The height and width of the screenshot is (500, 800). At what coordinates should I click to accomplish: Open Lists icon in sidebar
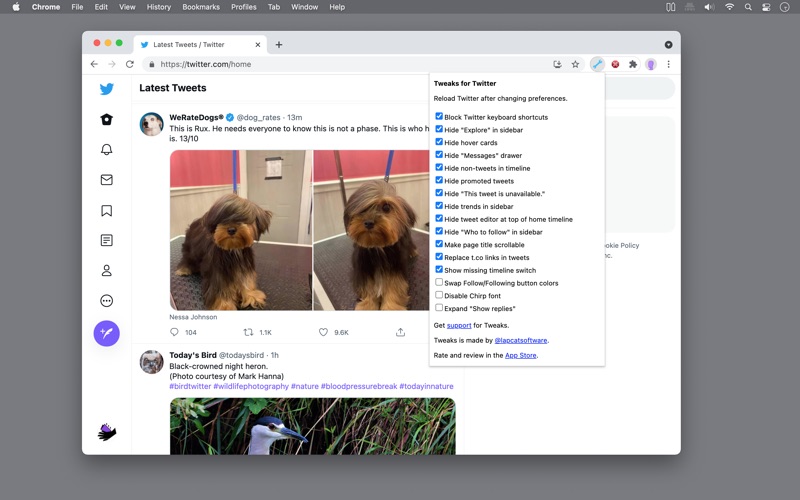tap(107, 240)
